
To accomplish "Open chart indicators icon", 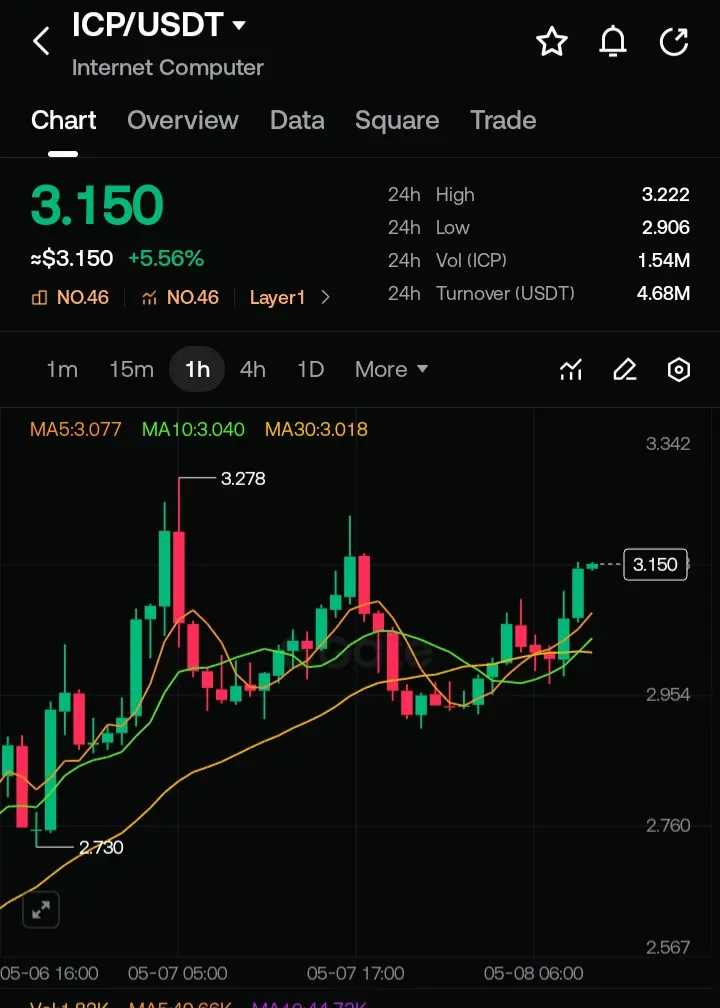I will 571,370.
